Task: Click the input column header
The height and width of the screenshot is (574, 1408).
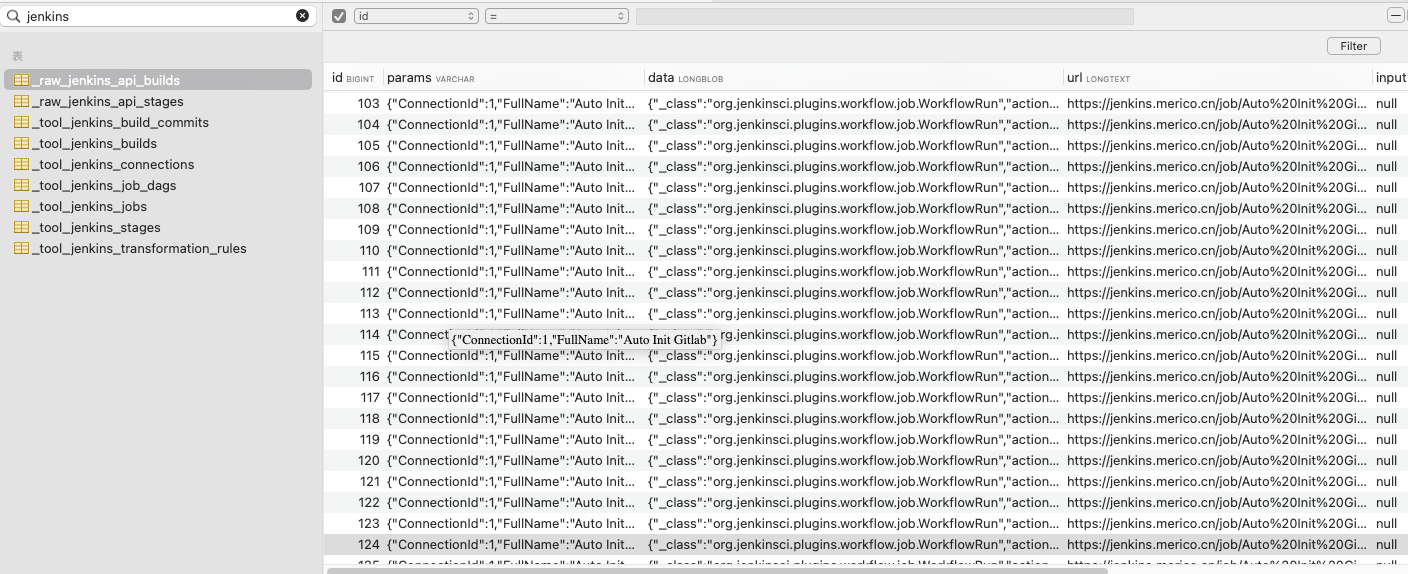Action: [x=1390, y=77]
